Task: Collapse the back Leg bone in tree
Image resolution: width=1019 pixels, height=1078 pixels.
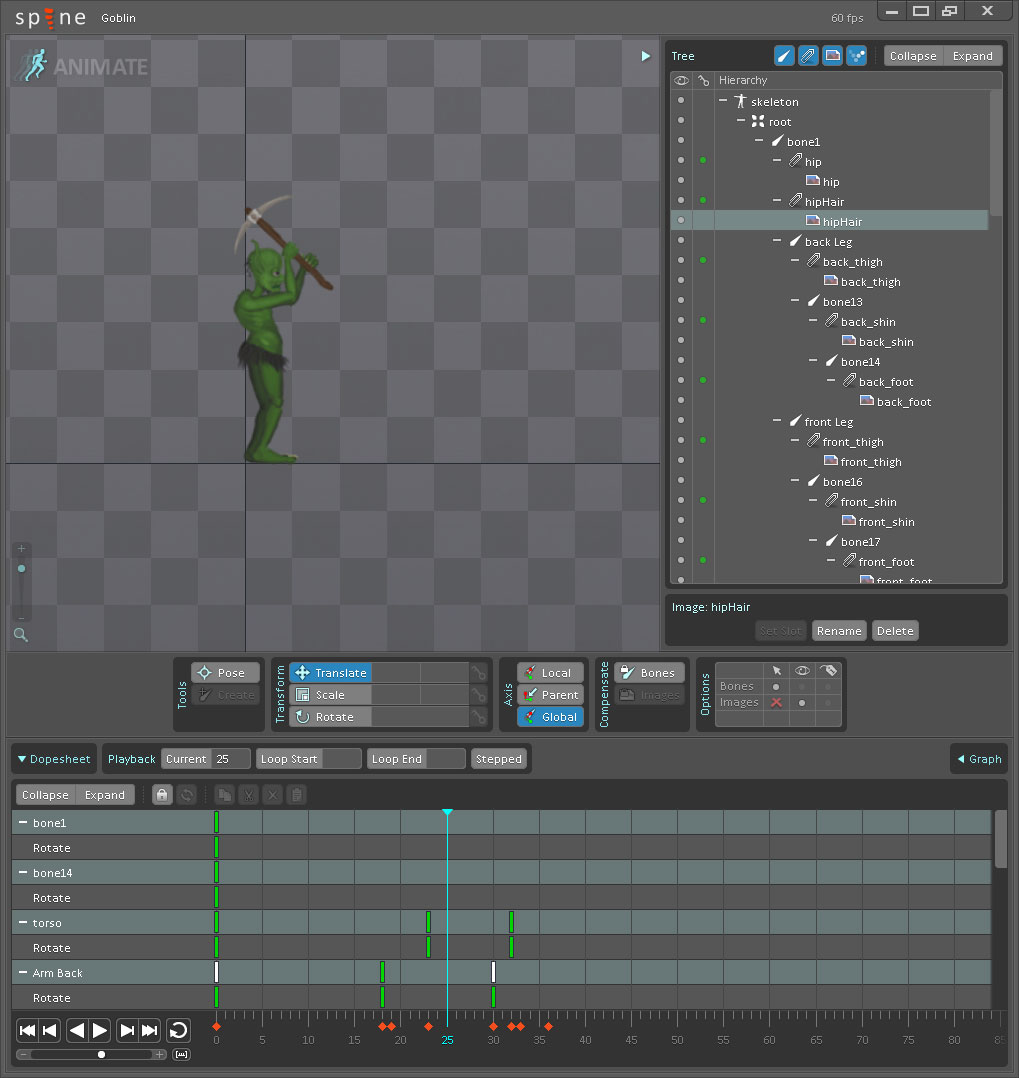Action: pyautogui.click(x=778, y=241)
